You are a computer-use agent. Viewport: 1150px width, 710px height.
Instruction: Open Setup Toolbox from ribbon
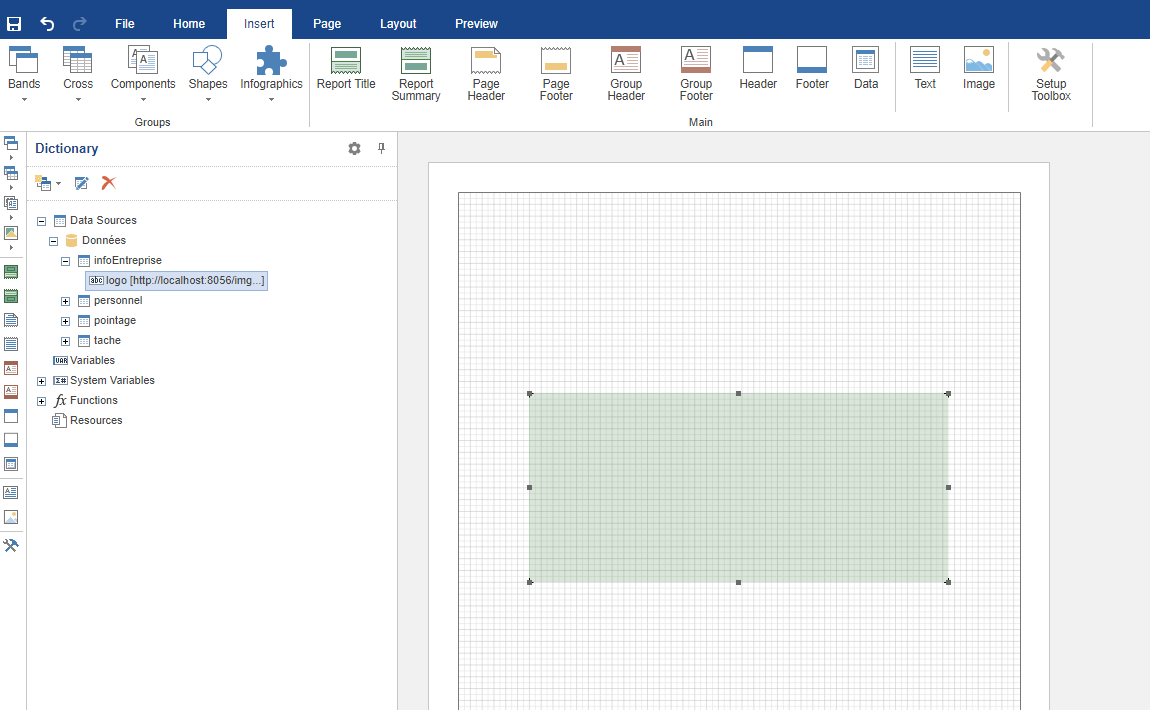1051,73
